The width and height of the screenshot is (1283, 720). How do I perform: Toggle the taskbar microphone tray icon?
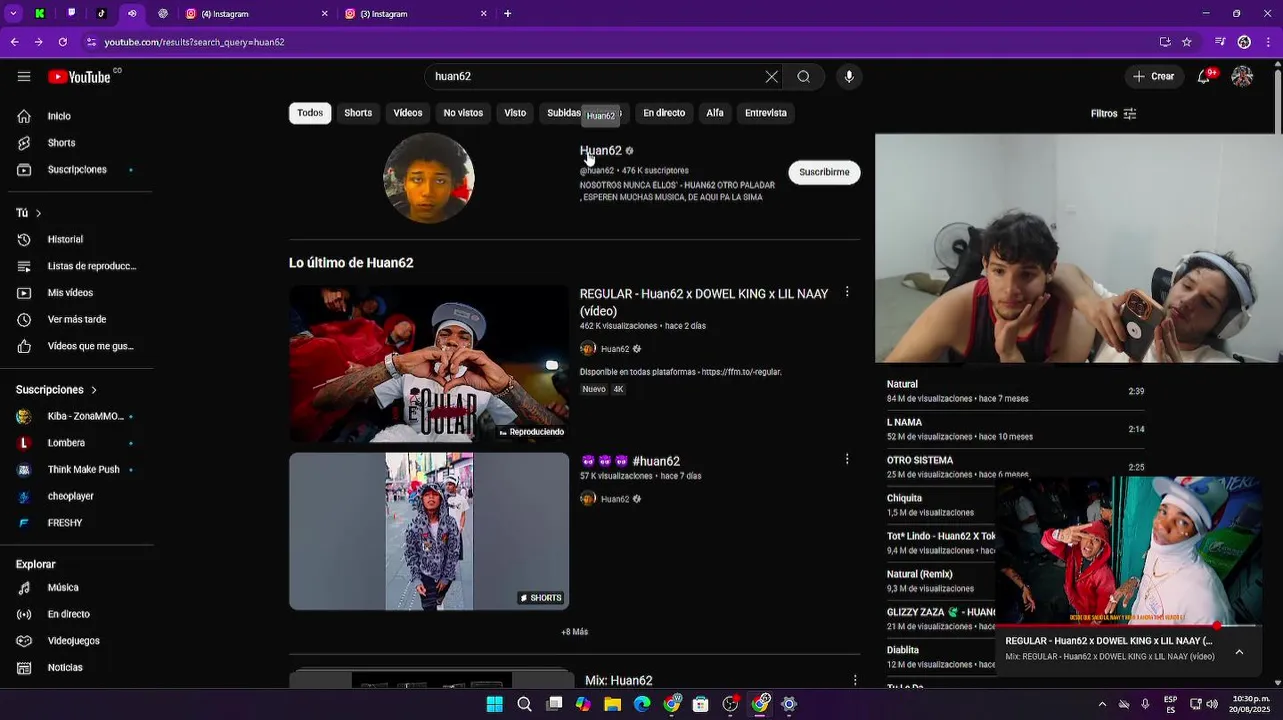tap(1145, 704)
